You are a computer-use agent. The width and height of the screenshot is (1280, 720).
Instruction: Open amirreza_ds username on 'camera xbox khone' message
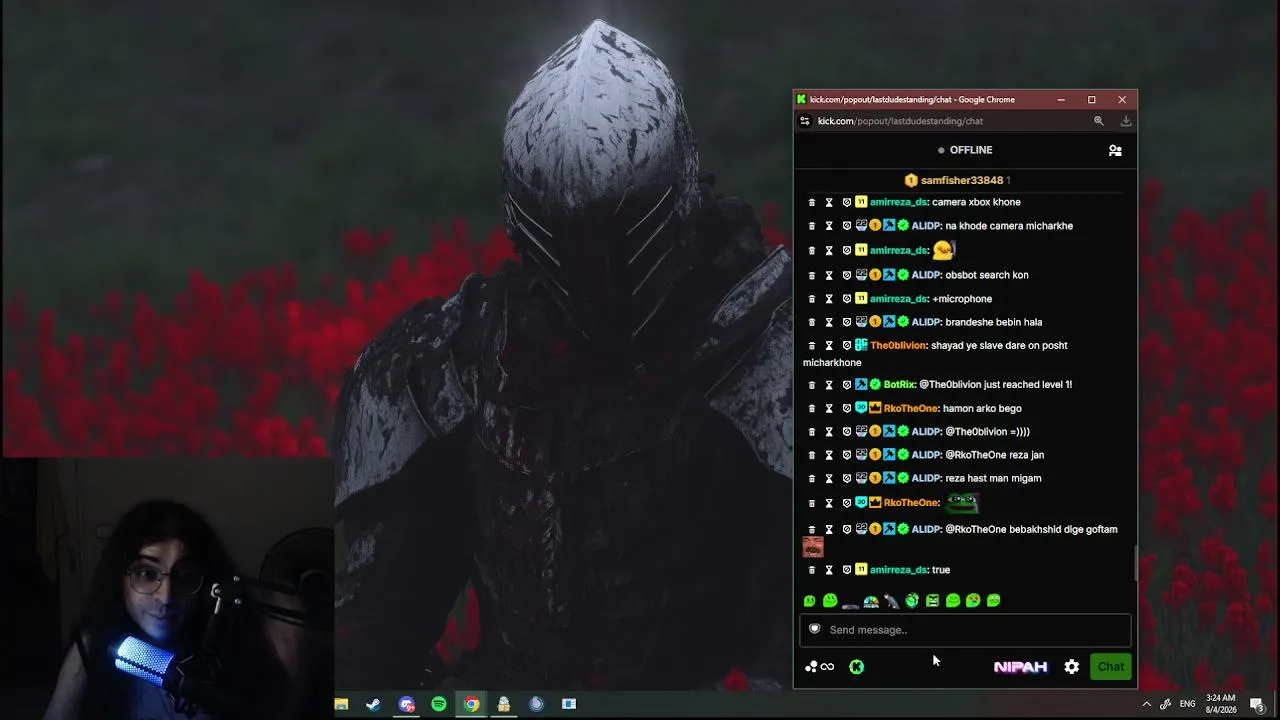pos(899,202)
